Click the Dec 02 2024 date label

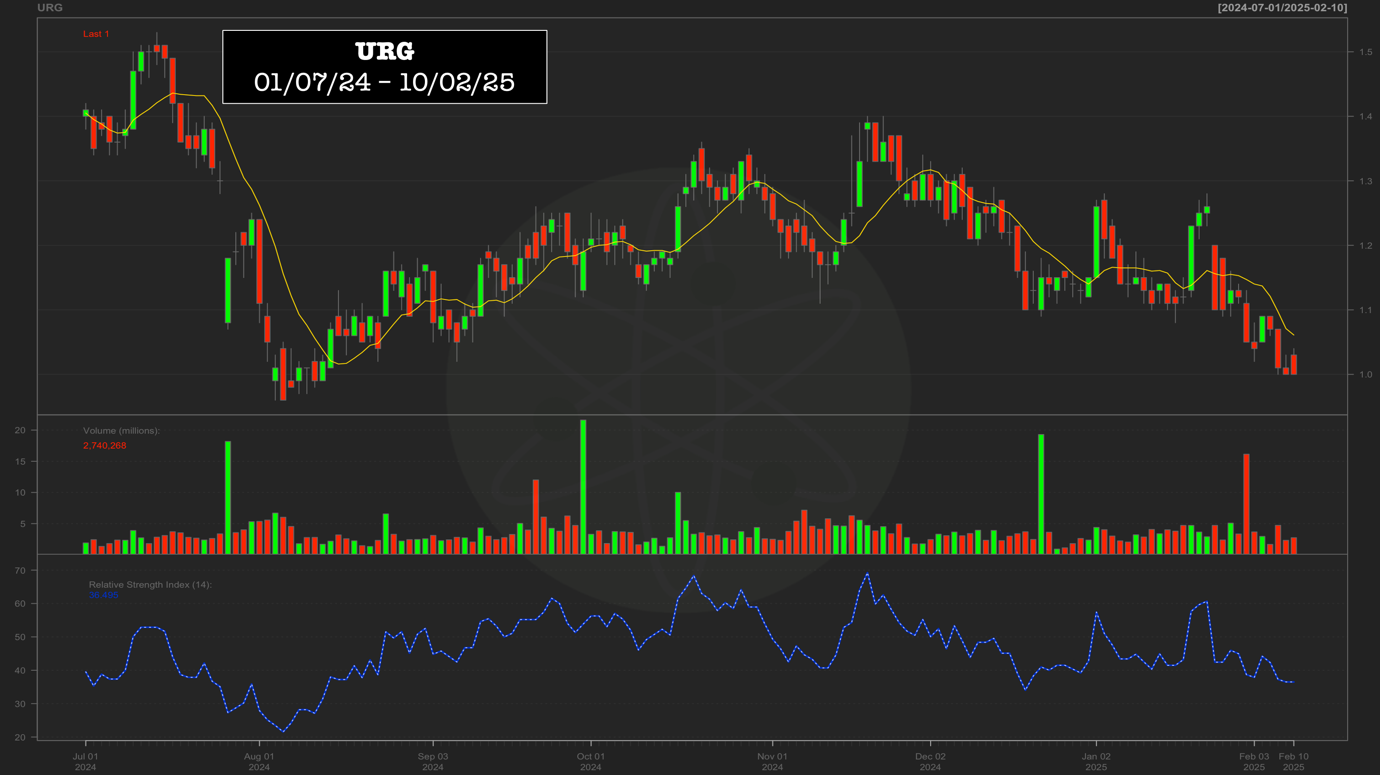930,762
